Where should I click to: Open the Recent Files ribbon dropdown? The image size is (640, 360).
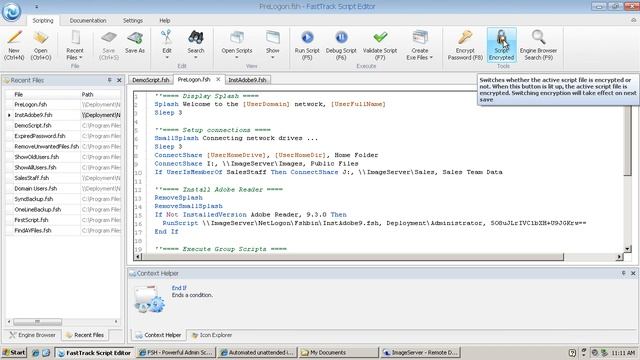tap(75, 44)
